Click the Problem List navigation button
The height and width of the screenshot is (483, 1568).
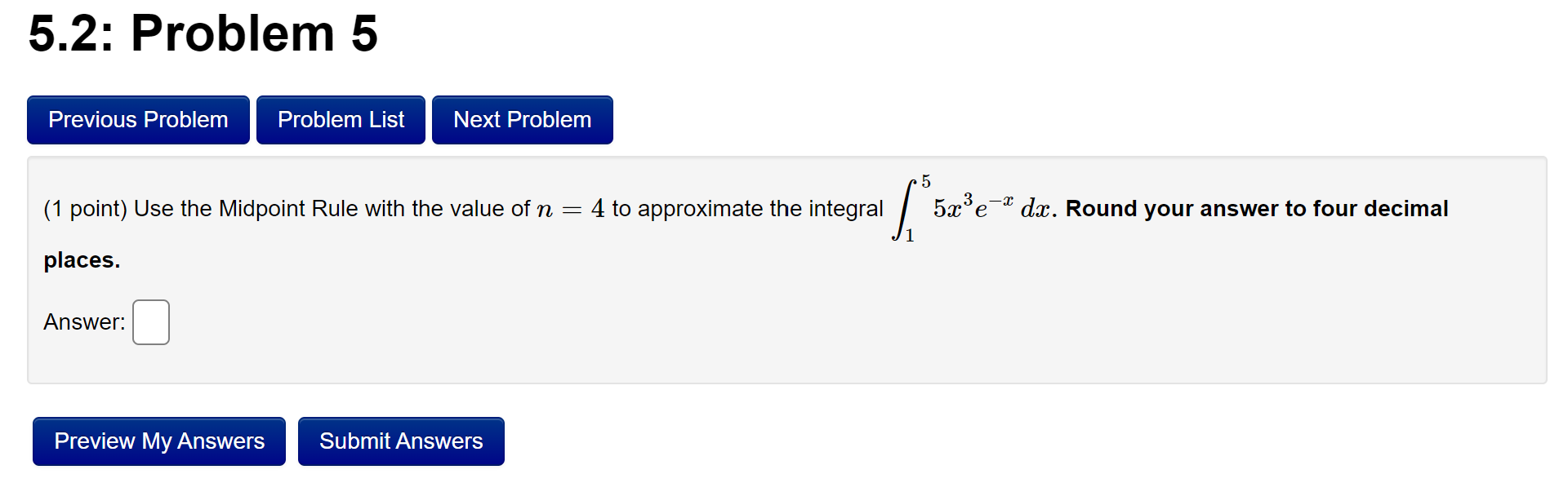pos(341,119)
